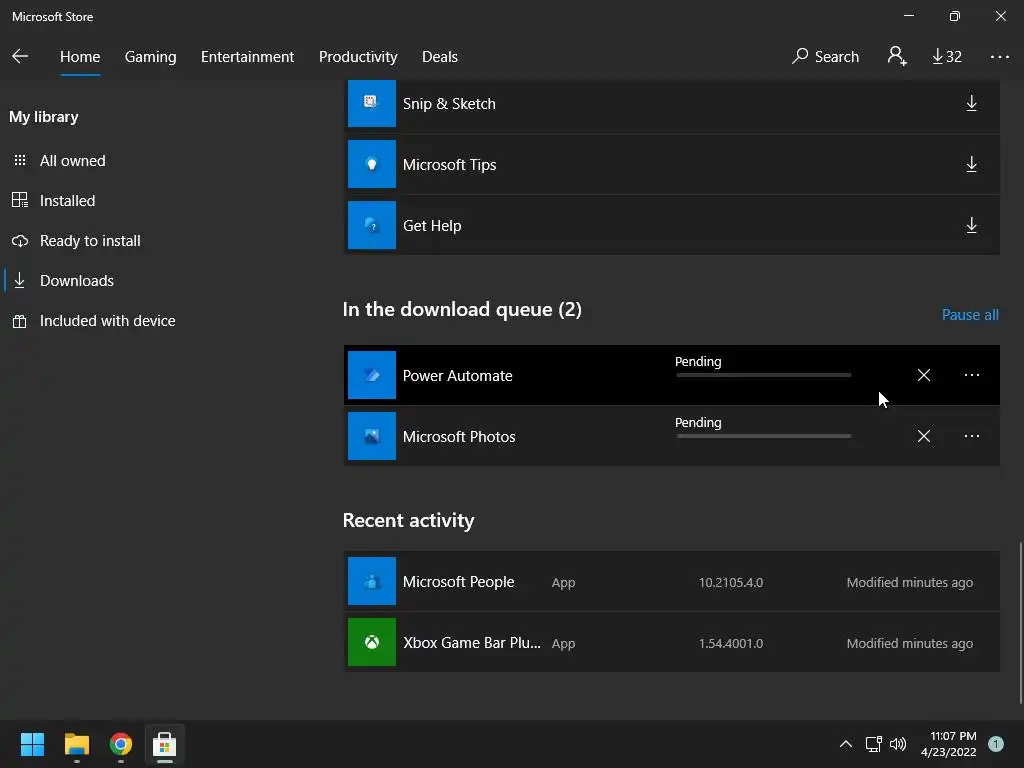The height and width of the screenshot is (768, 1024).
Task: Download the Microsoft Tips update
Action: coord(971,164)
